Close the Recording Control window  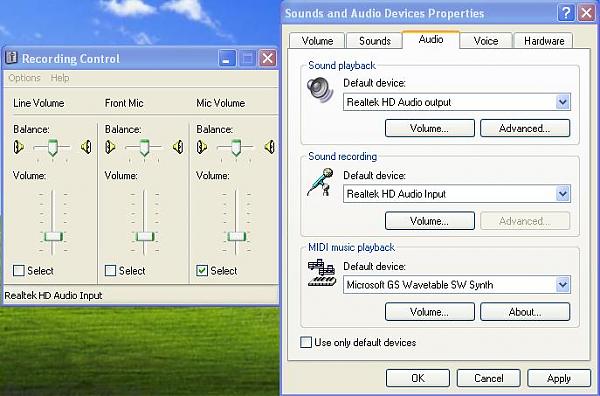(267, 59)
